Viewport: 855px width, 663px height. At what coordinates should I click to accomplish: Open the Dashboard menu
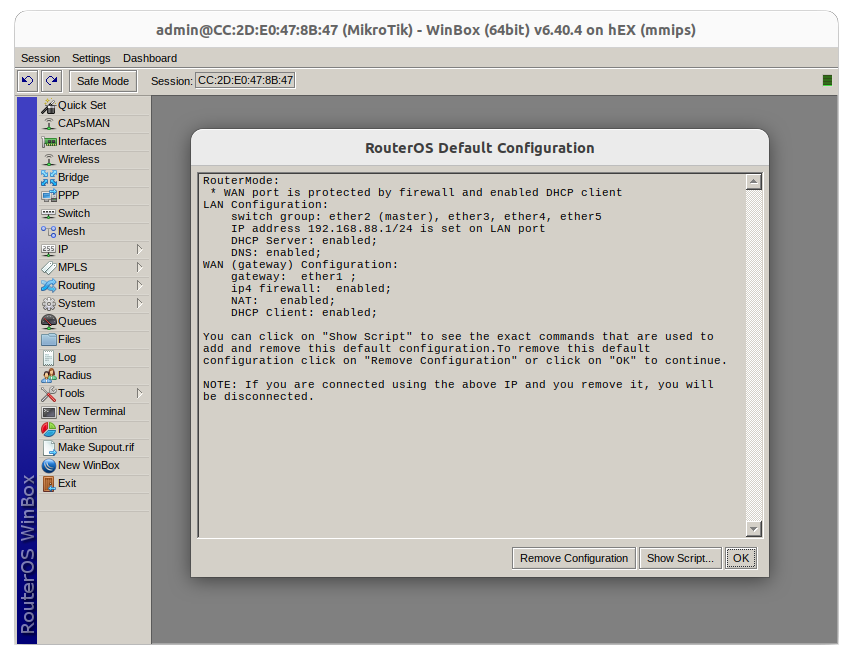[x=150, y=58]
